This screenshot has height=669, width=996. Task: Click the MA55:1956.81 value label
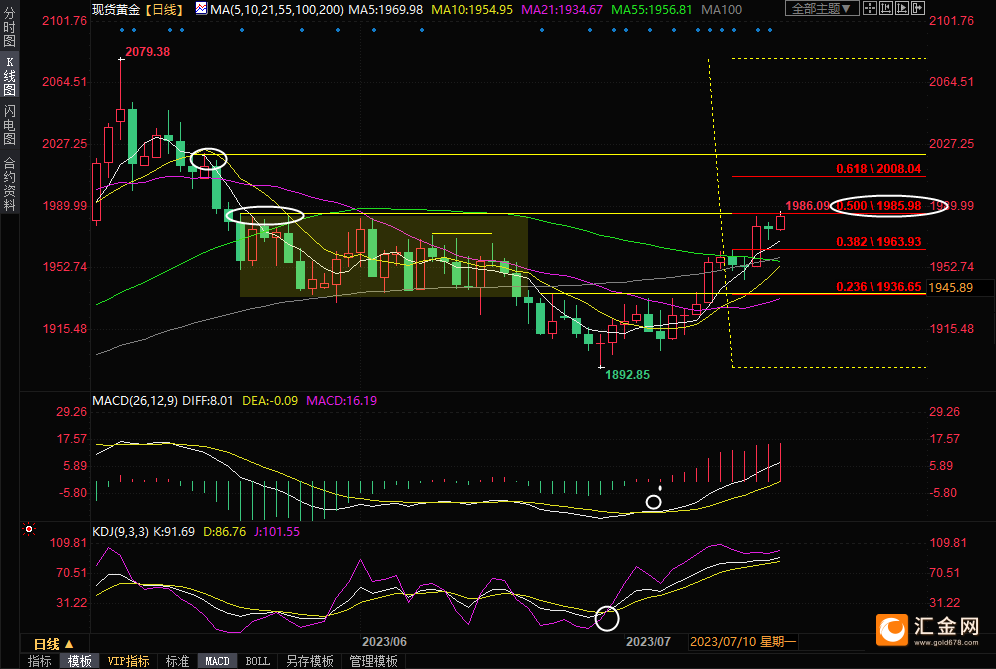click(x=652, y=10)
